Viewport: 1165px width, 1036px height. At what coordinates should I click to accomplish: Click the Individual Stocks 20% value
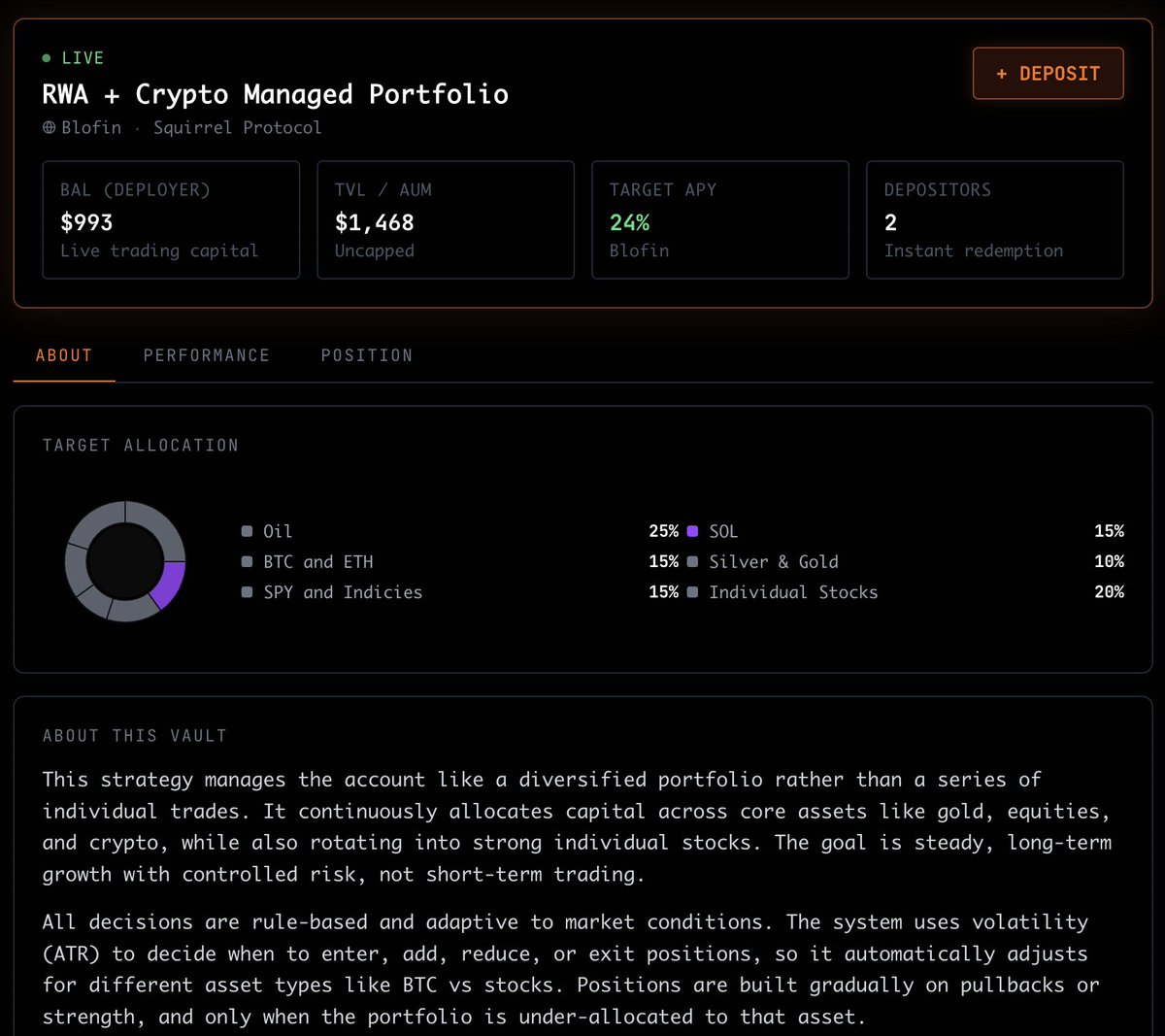[1109, 592]
